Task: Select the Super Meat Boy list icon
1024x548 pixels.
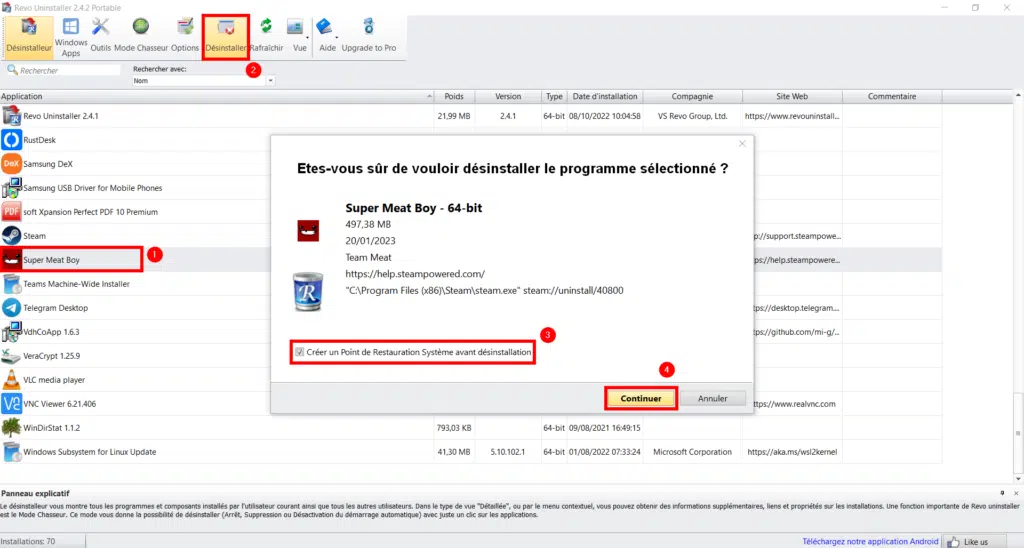Action: click(11, 260)
